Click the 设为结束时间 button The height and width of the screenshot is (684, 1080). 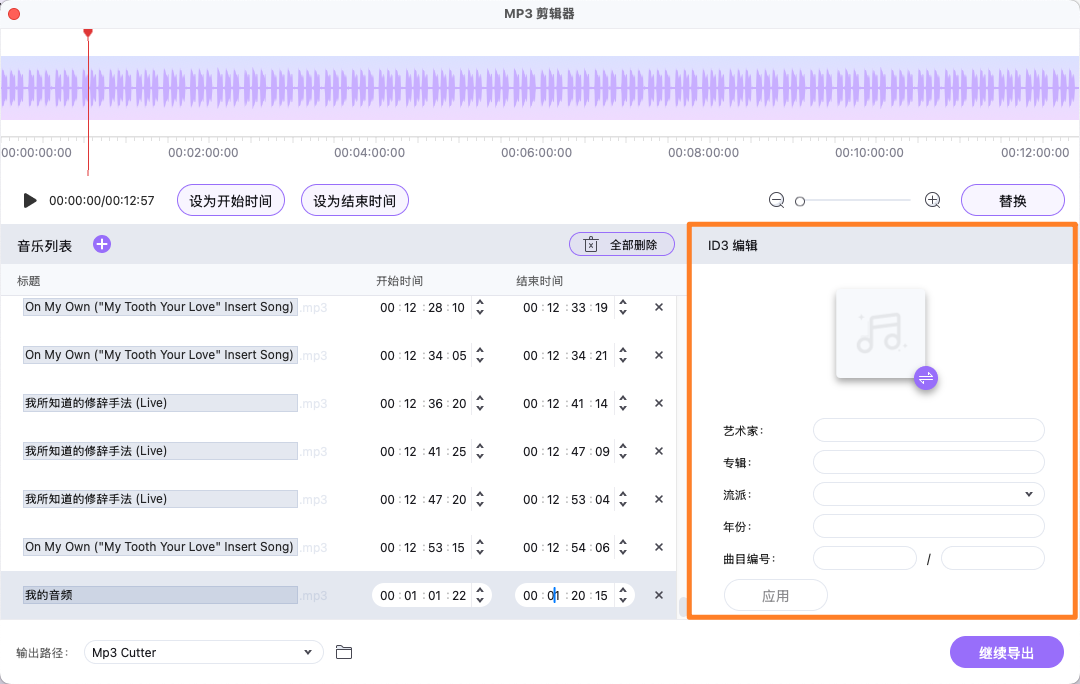(353, 199)
